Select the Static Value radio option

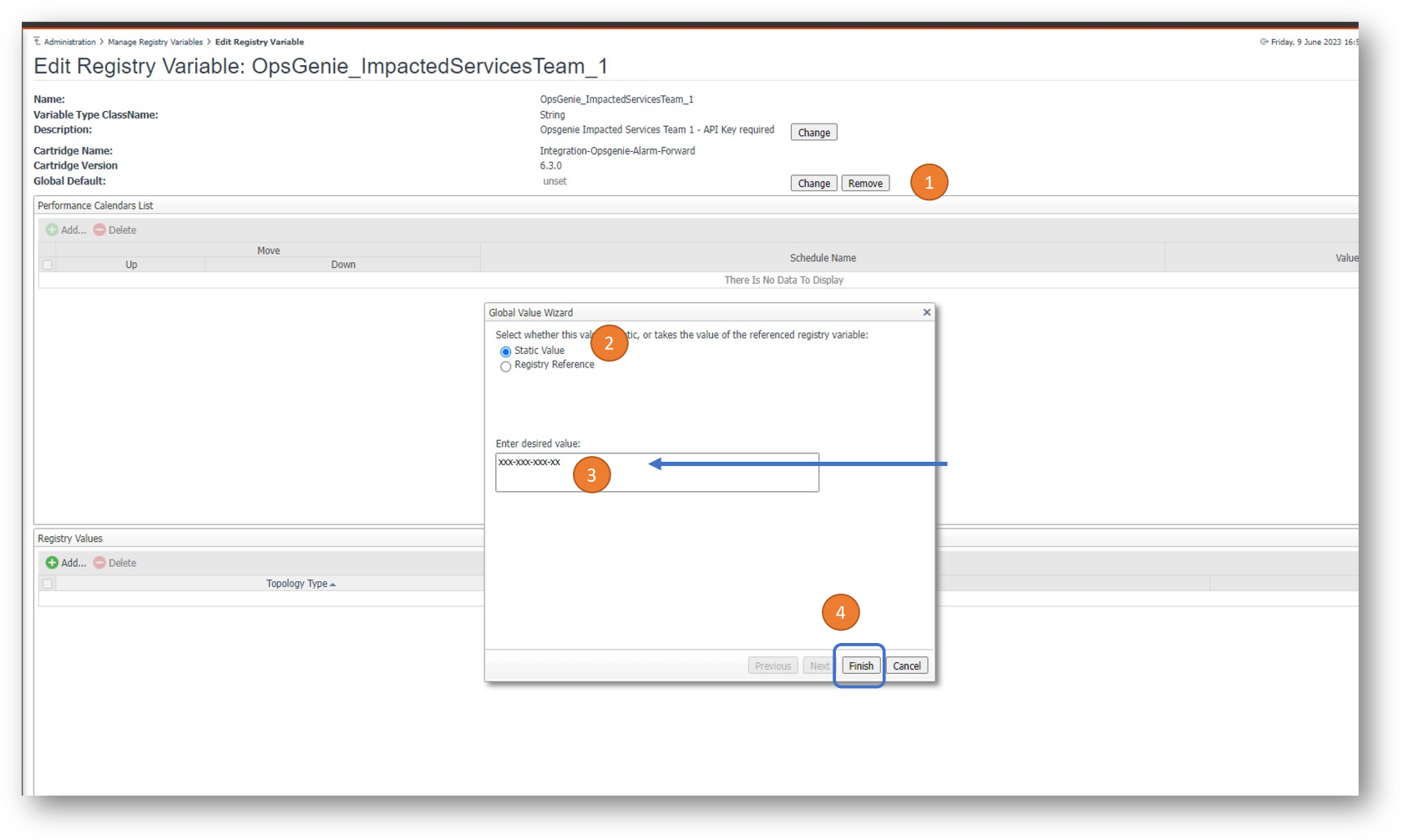(x=505, y=352)
